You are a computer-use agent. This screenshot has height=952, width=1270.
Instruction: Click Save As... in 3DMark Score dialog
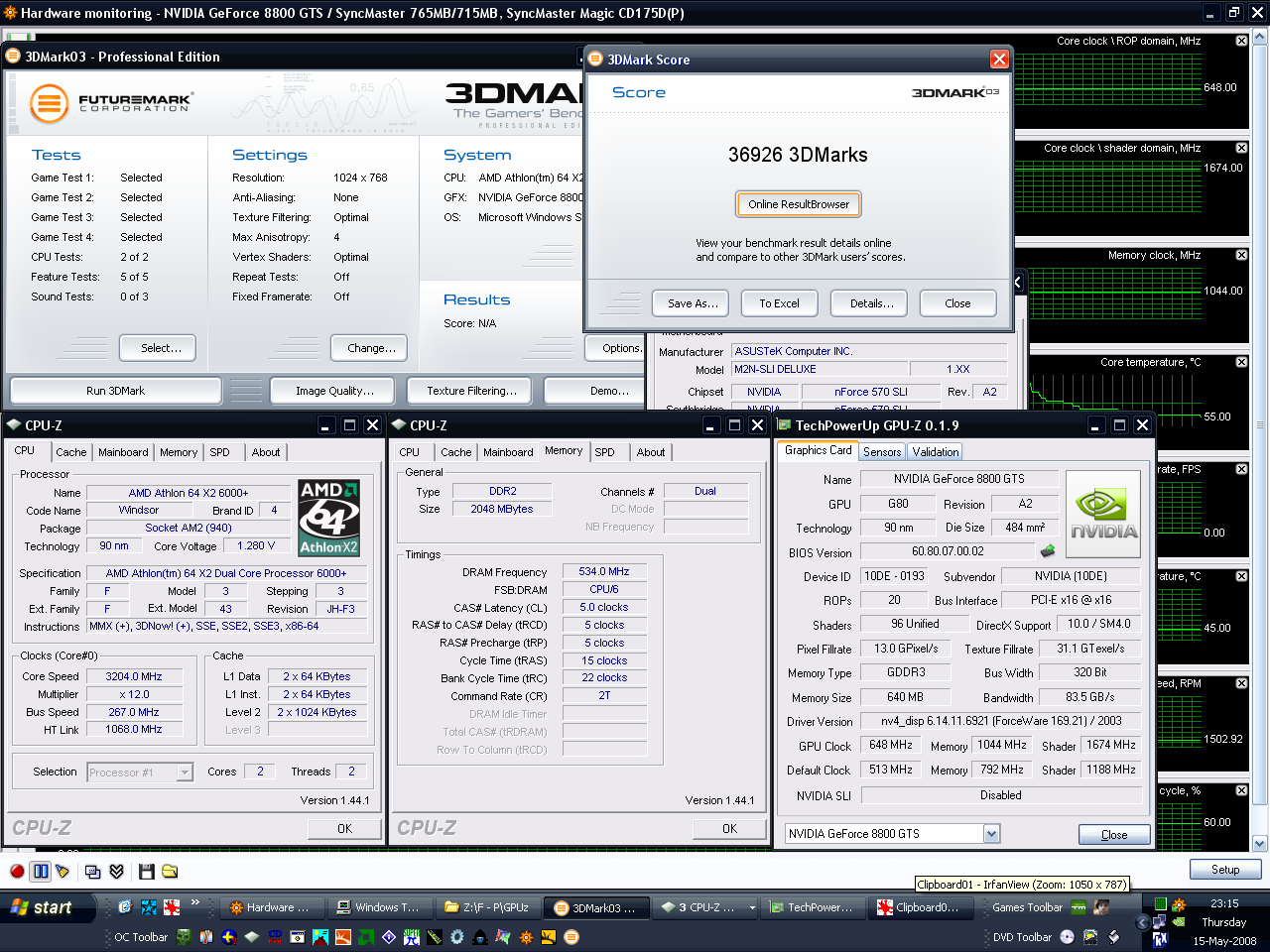click(693, 303)
